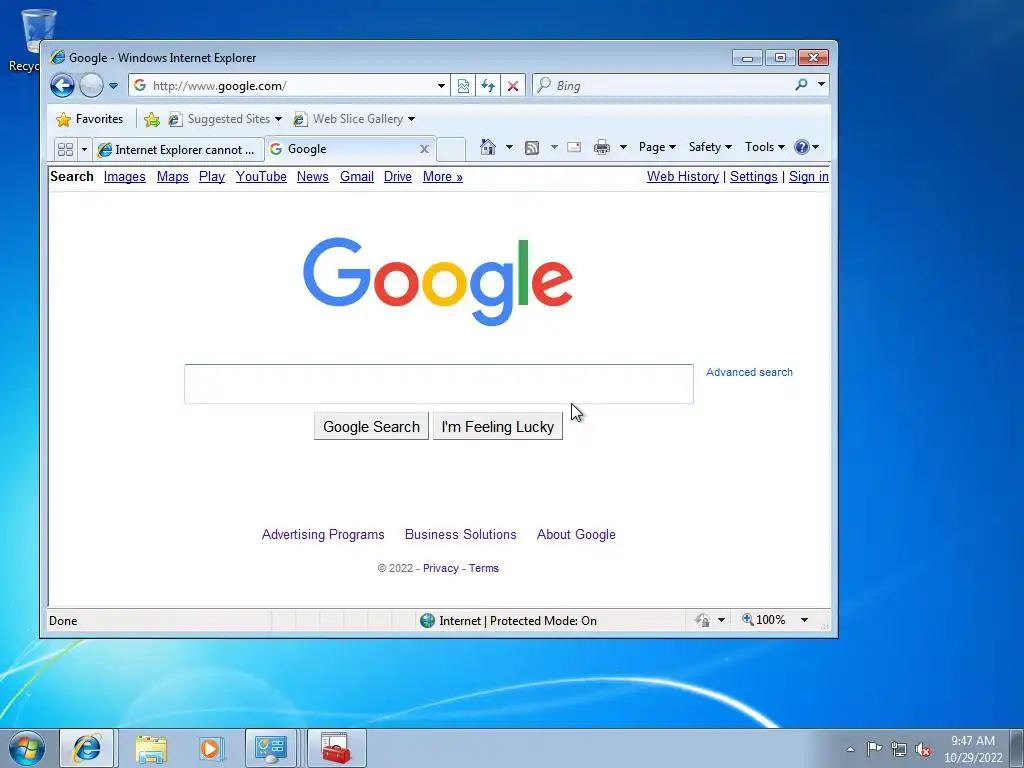
Task: Open the Play link
Action: [x=212, y=177]
